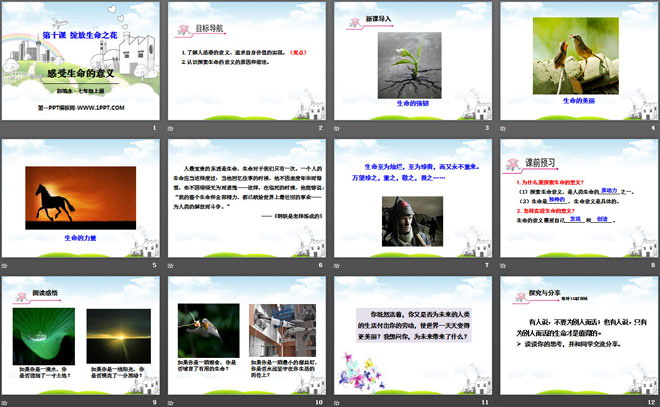This screenshot has width=660, height=407.
Task: Select slide 11 thumbnail with butterflies
Action: click(x=413, y=335)
